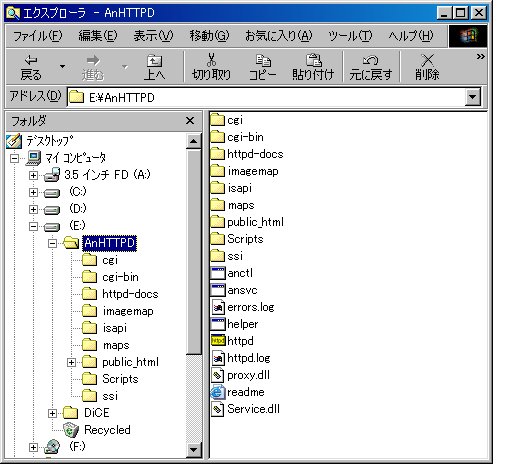Undo using the 元に戻す icon
Viewport: 512px width, 464px height.
point(370,67)
